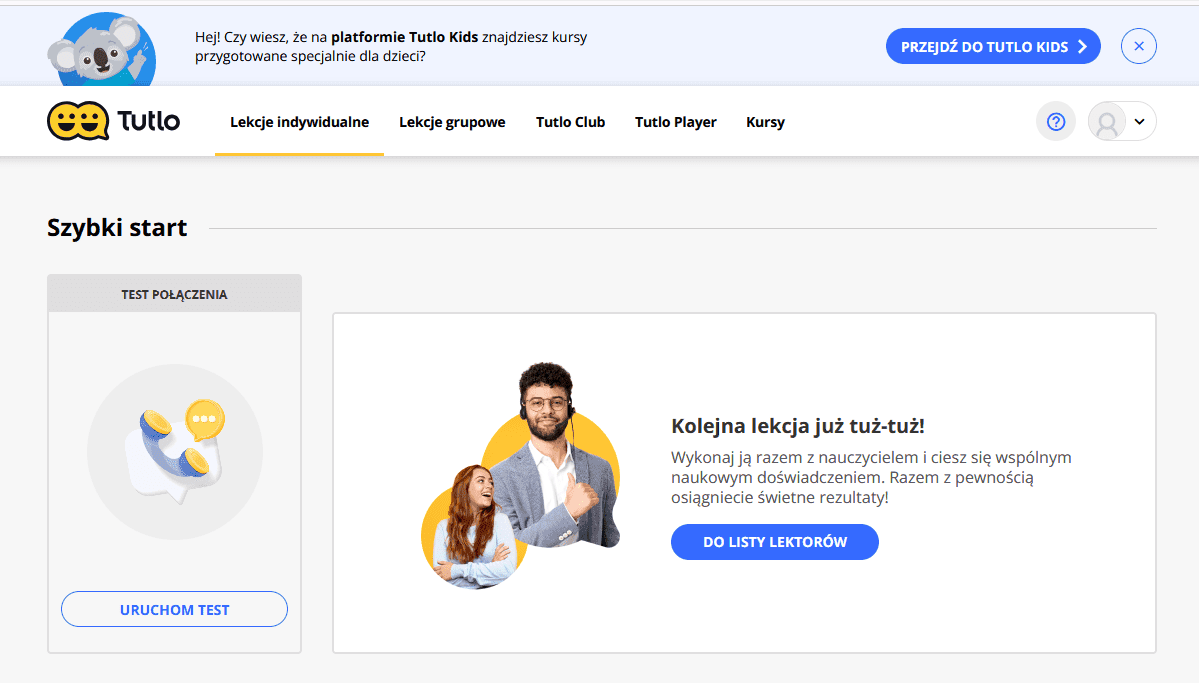Click the DO LISTY LEKTORÓW button
This screenshot has height=683, width=1199.
point(774,542)
